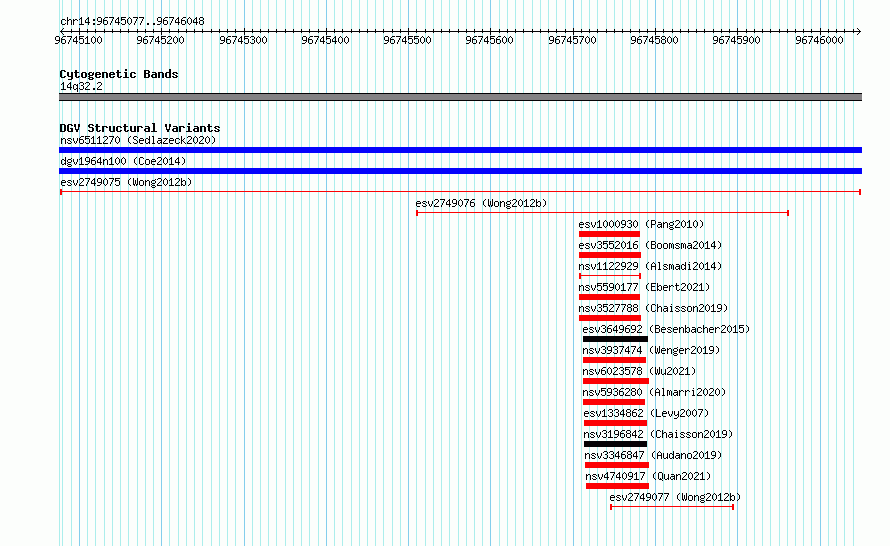Select the thin red line under esv2749075

[x=460, y=192]
